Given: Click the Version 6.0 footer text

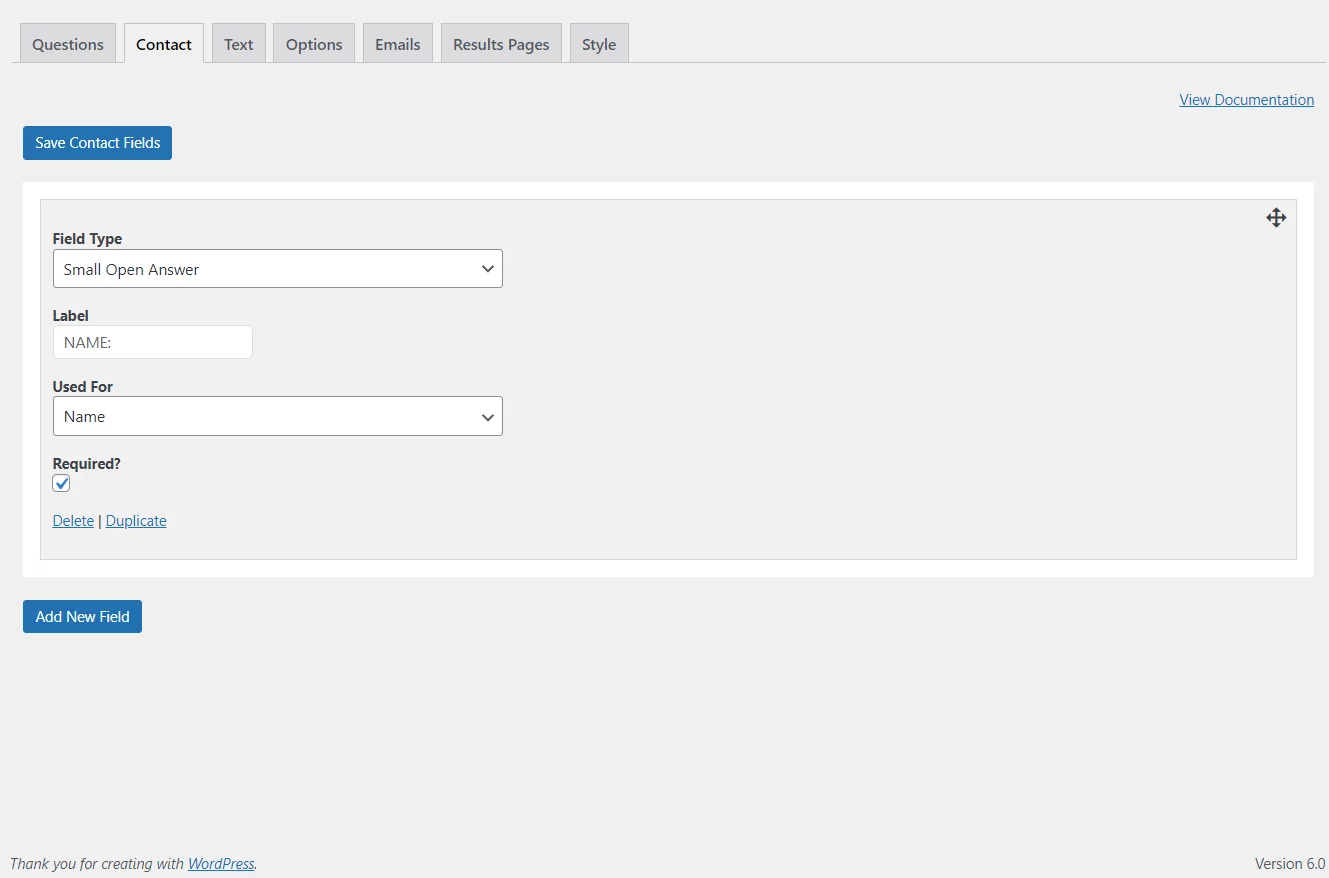Looking at the screenshot, I should (1290, 864).
